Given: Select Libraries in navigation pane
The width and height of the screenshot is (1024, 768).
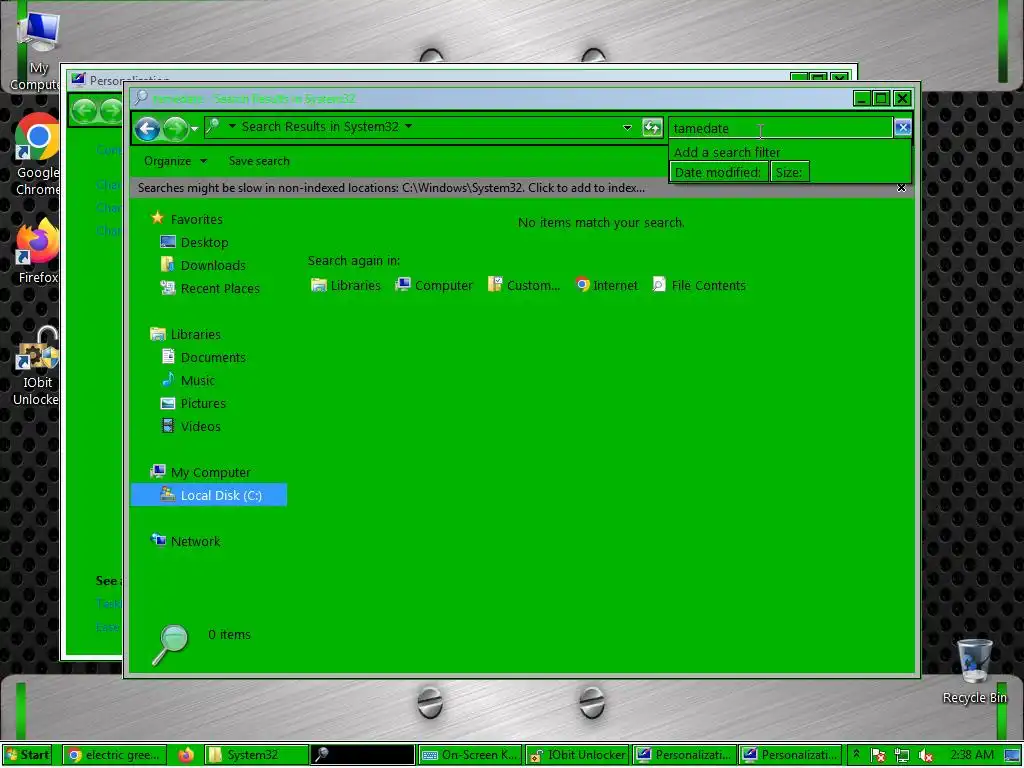Looking at the screenshot, I should [x=196, y=334].
